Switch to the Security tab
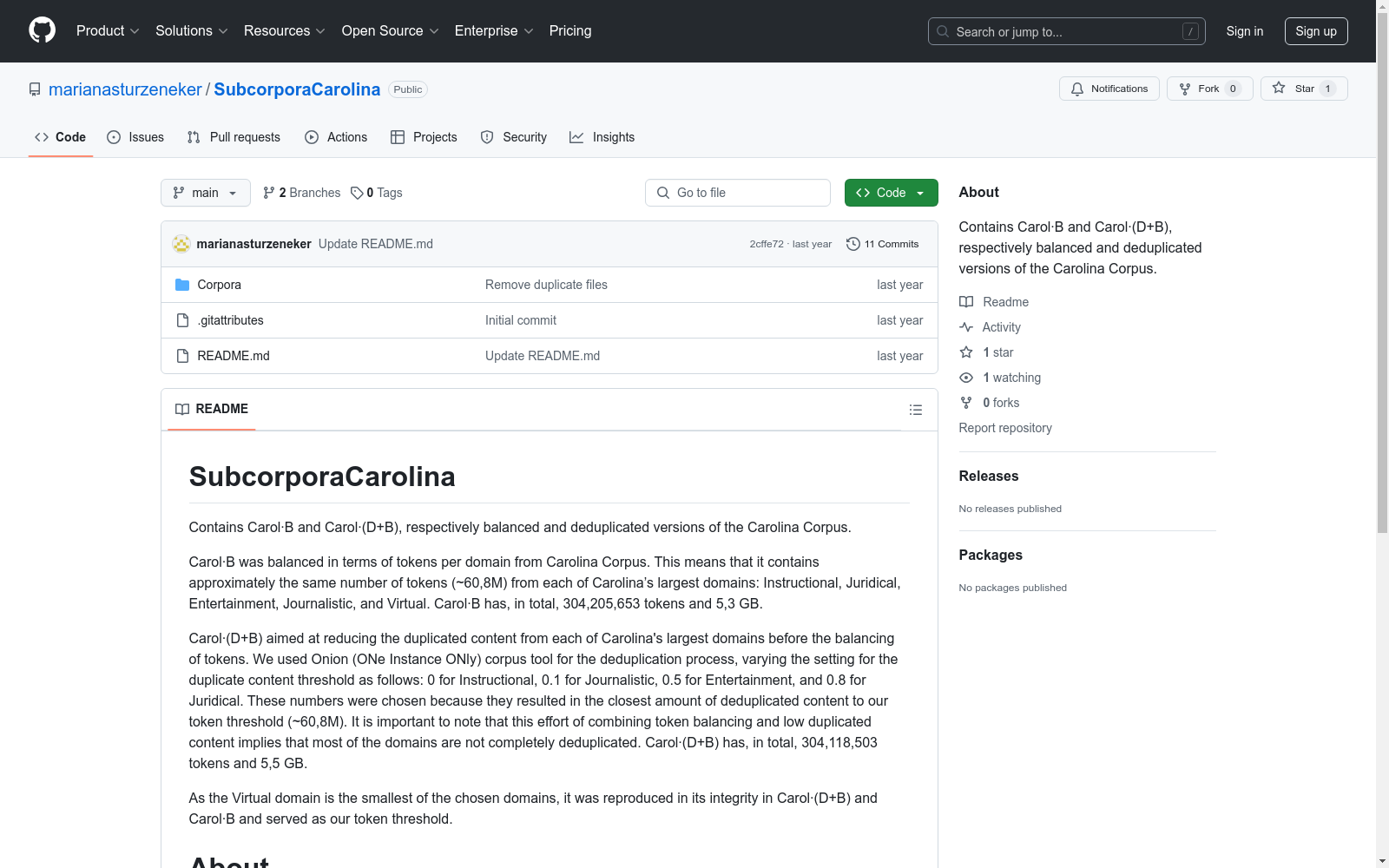 (x=514, y=137)
